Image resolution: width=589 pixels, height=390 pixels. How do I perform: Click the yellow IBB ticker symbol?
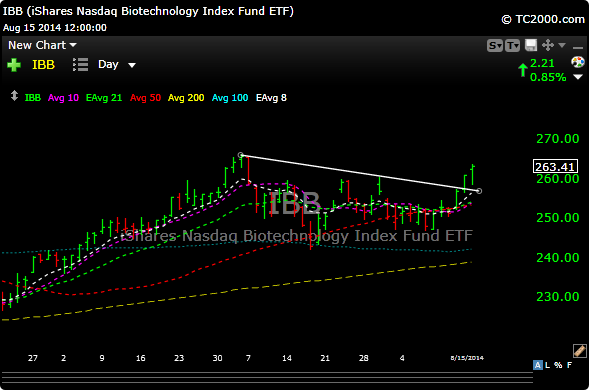[x=44, y=65]
